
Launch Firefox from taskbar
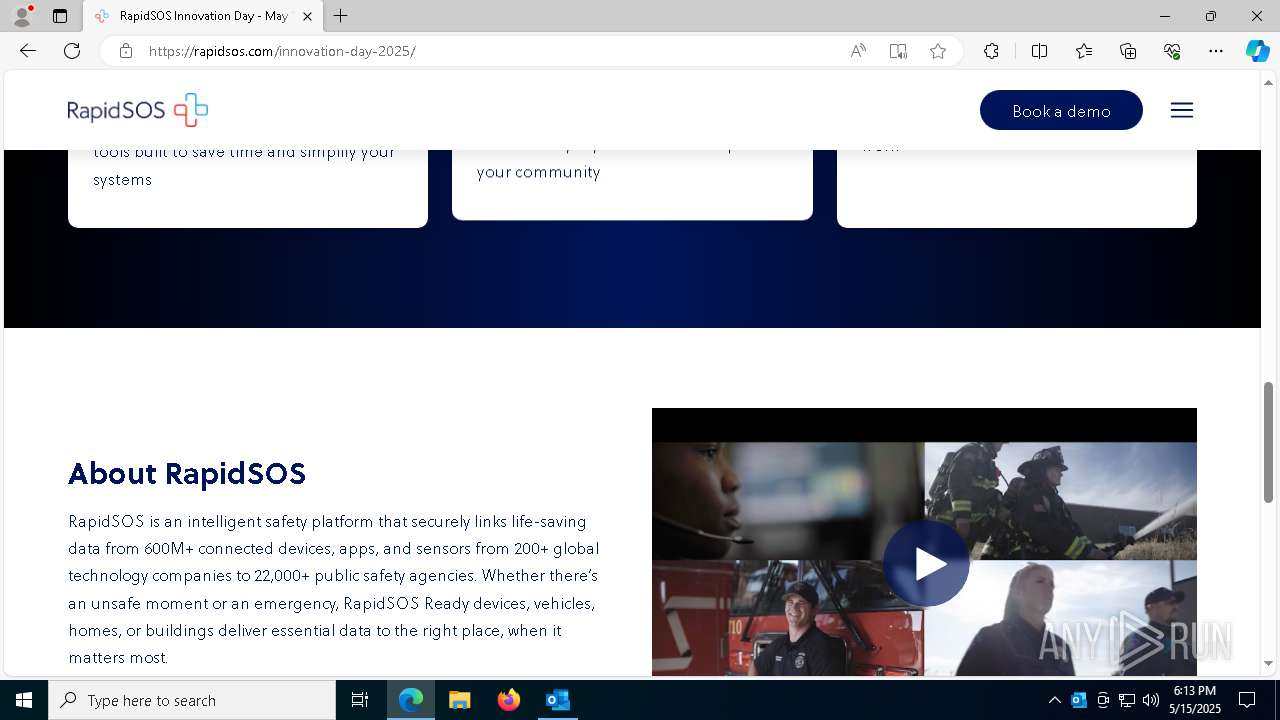click(x=508, y=700)
